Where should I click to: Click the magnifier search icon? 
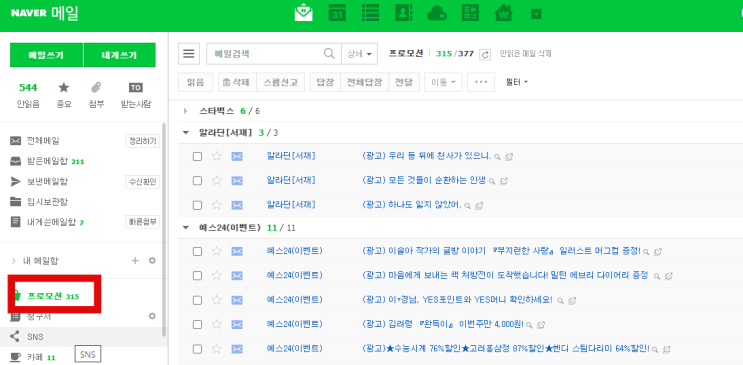(x=329, y=54)
